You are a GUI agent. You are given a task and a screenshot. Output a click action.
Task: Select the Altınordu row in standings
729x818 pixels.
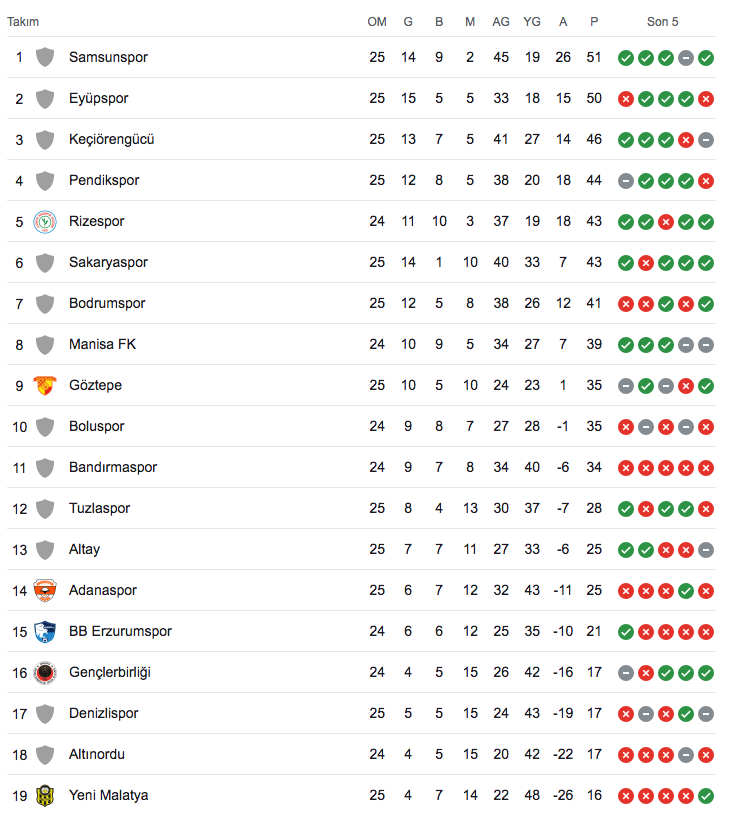click(361, 754)
